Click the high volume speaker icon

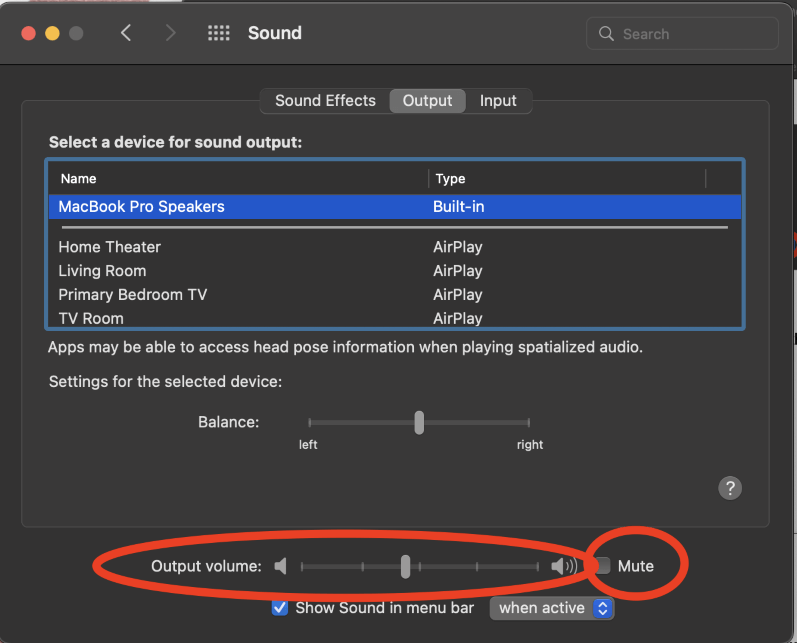pyautogui.click(x=564, y=567)
